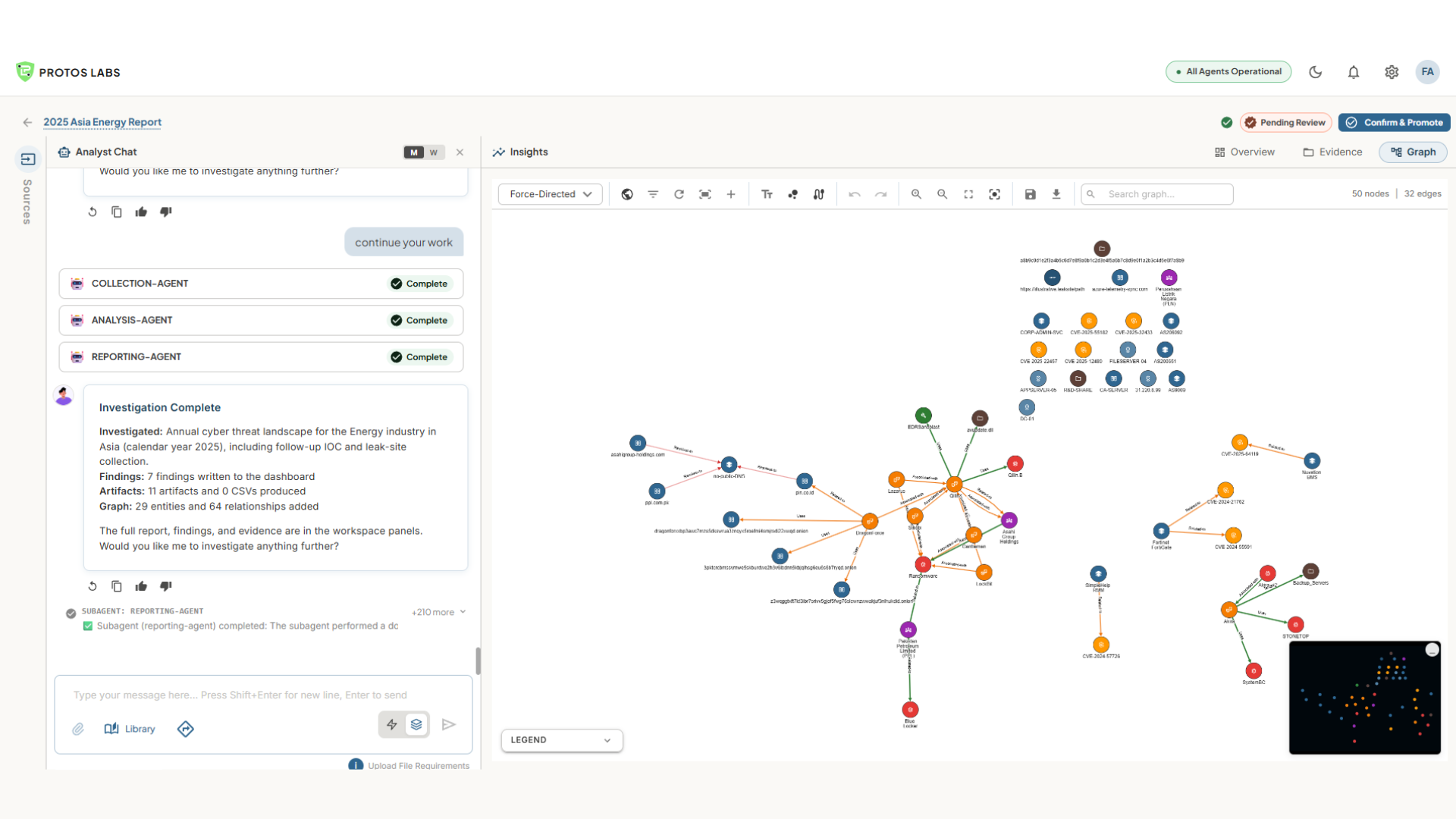
Task: Click in the Search graph field
Action: [x=1157, y=194]
